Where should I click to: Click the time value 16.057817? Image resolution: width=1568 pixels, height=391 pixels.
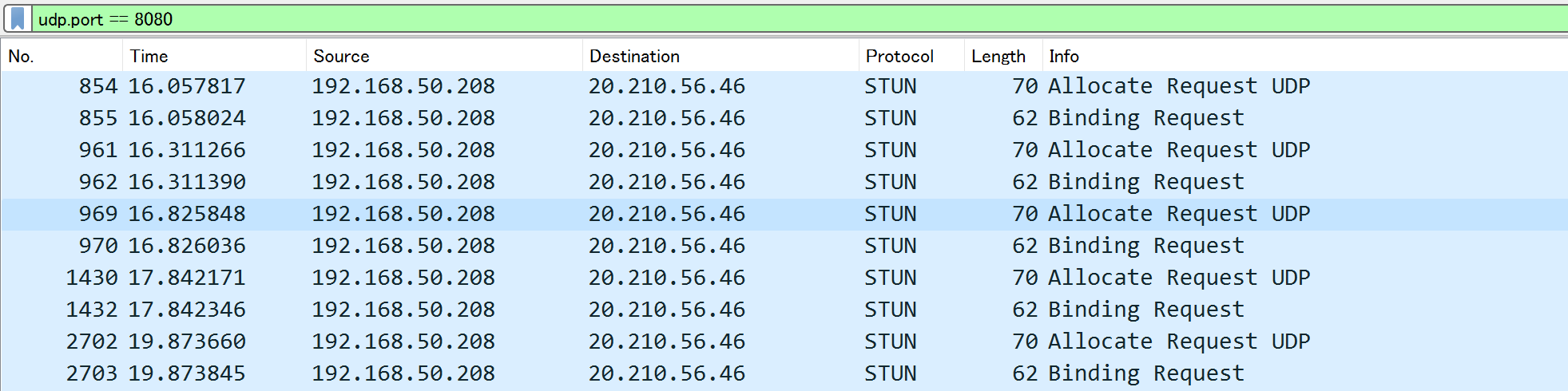pos(187,86)
